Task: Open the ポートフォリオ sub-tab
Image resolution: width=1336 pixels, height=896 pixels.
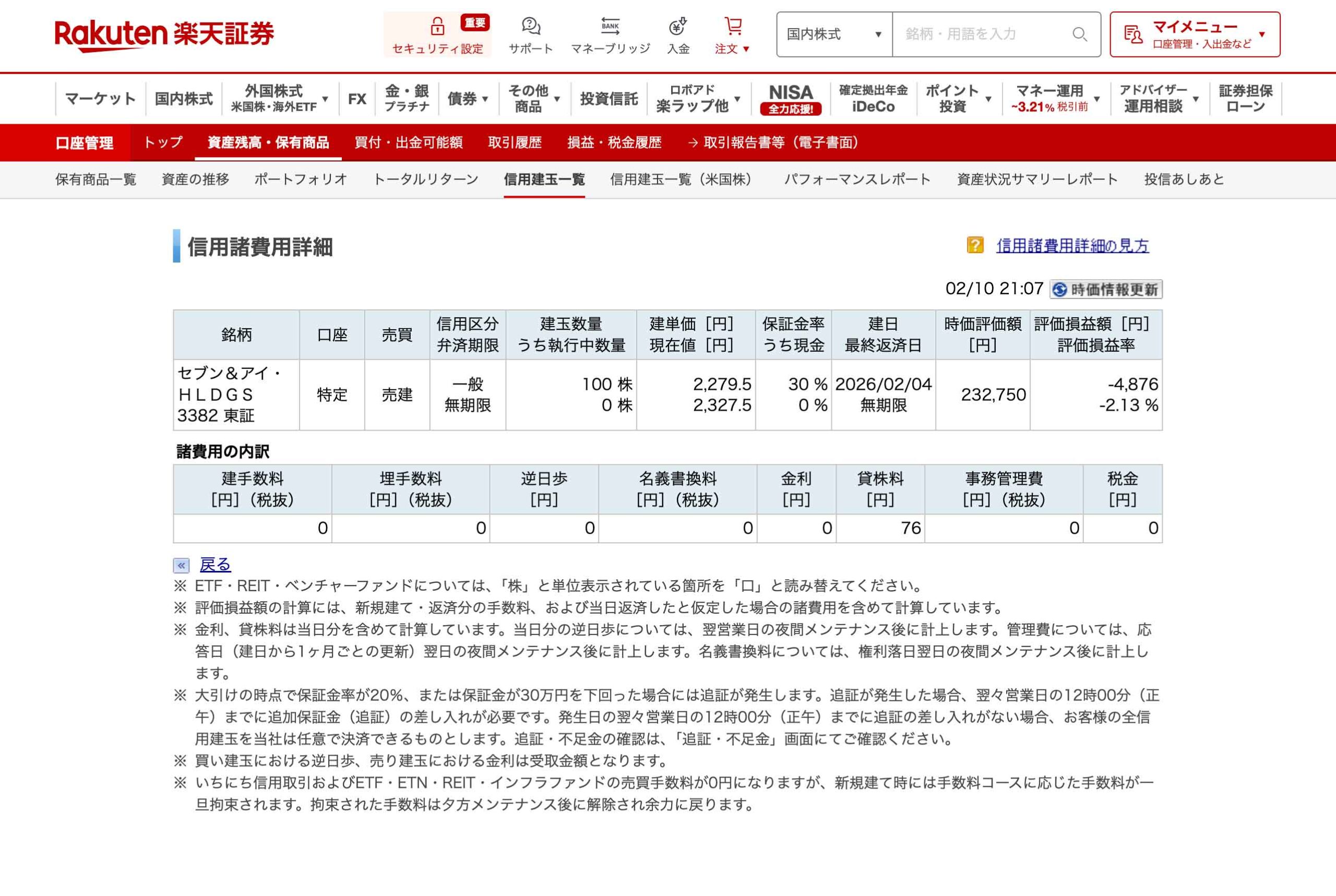Action: (x=301, y=180)
